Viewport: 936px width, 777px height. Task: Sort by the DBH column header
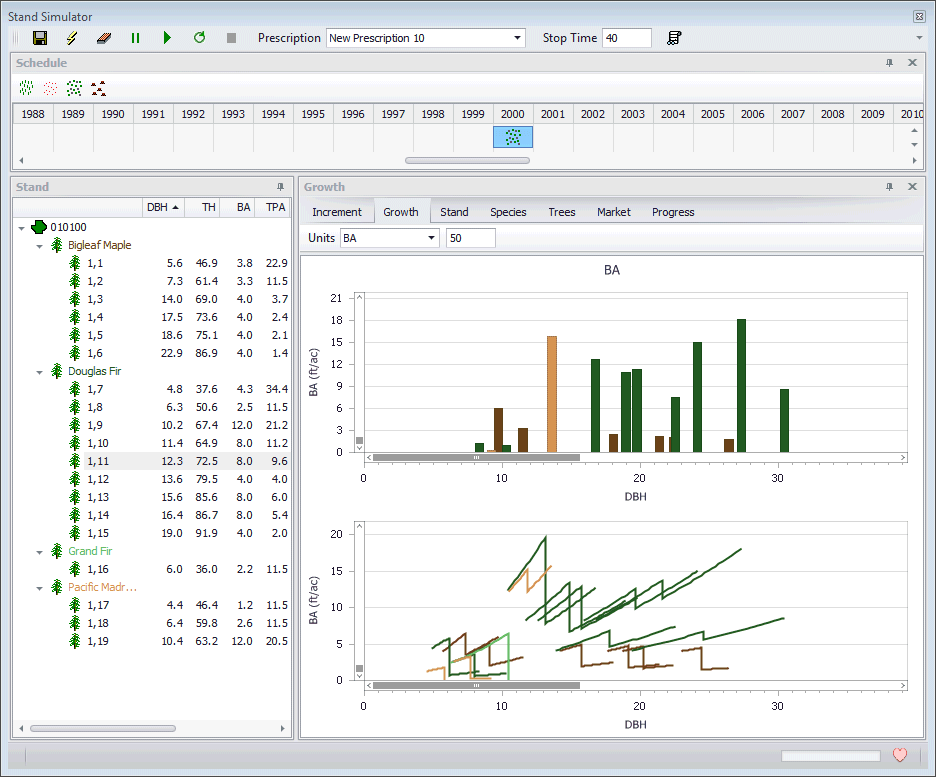coord(163,207)
